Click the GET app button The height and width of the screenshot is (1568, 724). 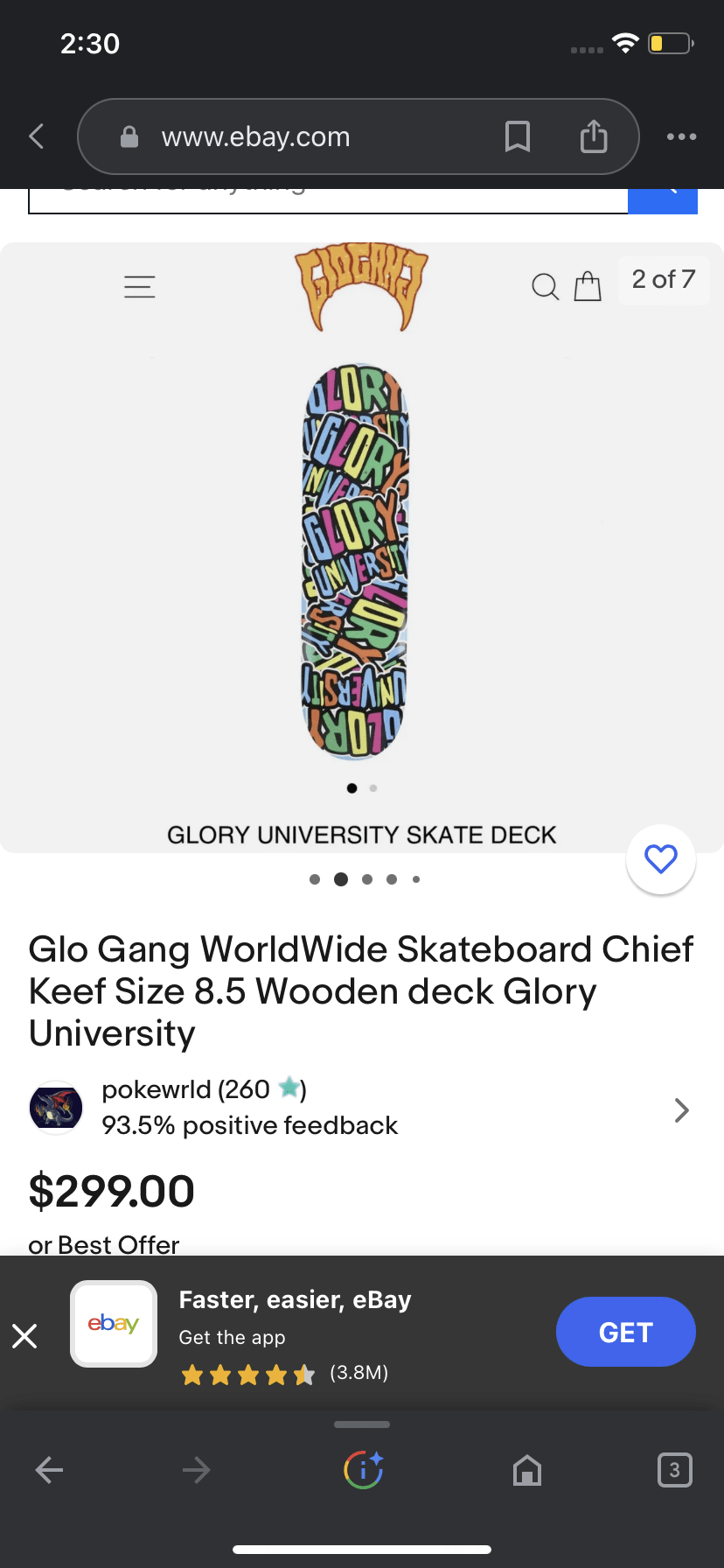pyautogui.click(x=626, y=1332)
